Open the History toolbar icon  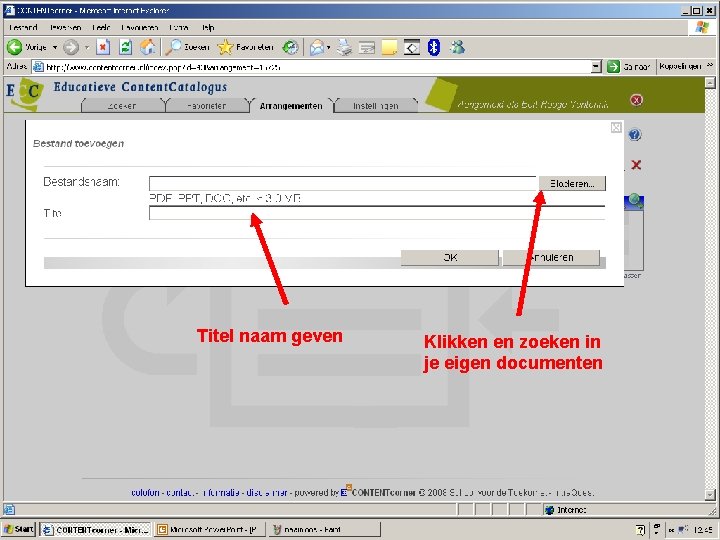[x=290, y=47]
